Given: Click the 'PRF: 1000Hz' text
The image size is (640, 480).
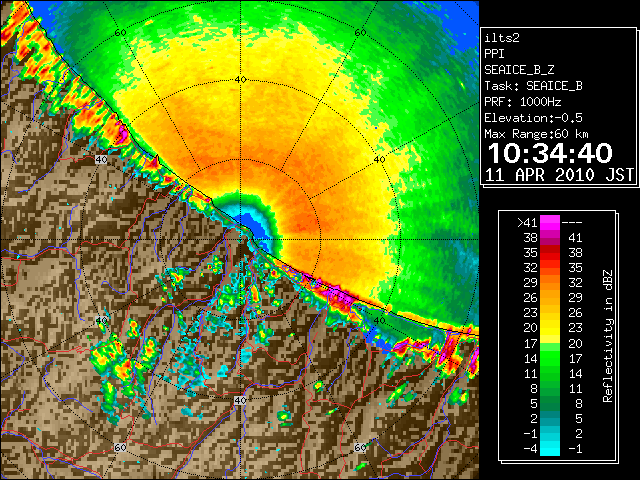Looking at the screenshot, I should [x=523, y=102].
